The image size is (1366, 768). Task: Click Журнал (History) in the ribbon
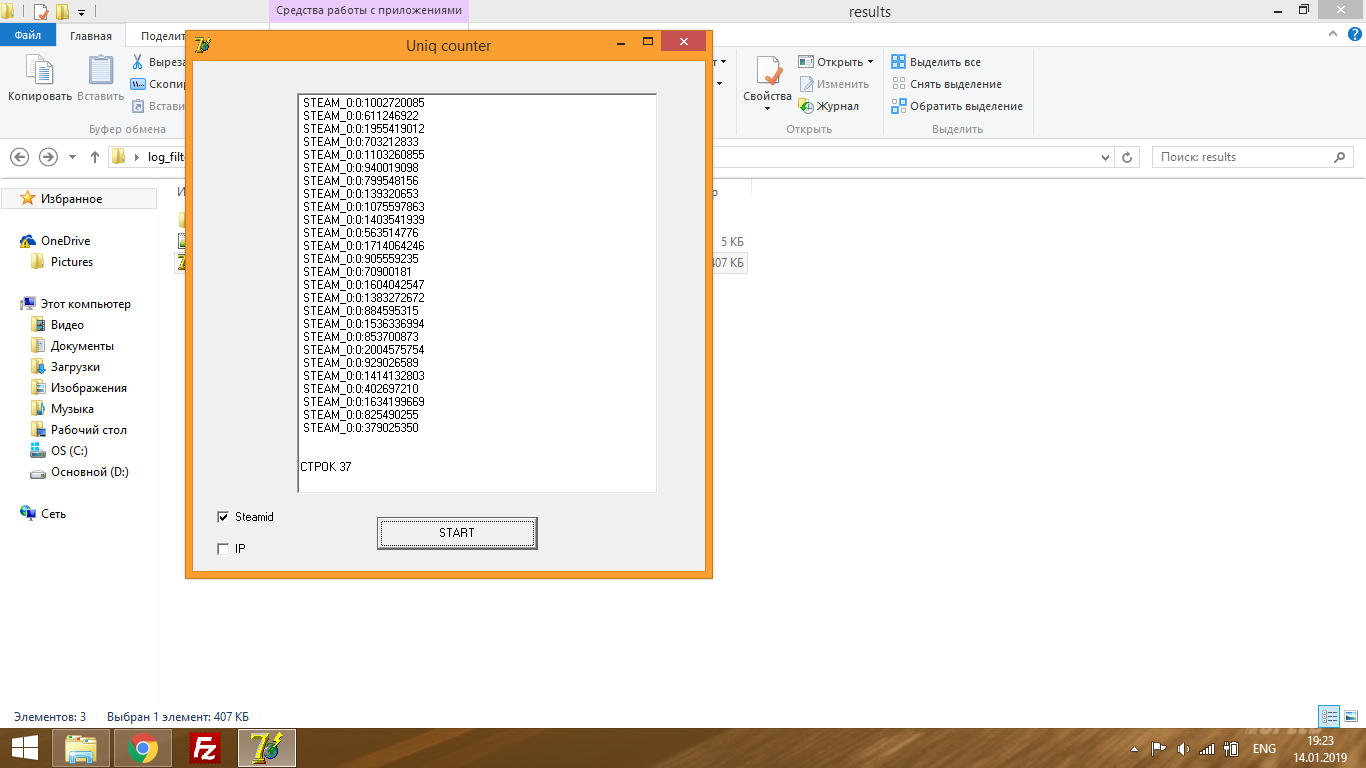828,106
